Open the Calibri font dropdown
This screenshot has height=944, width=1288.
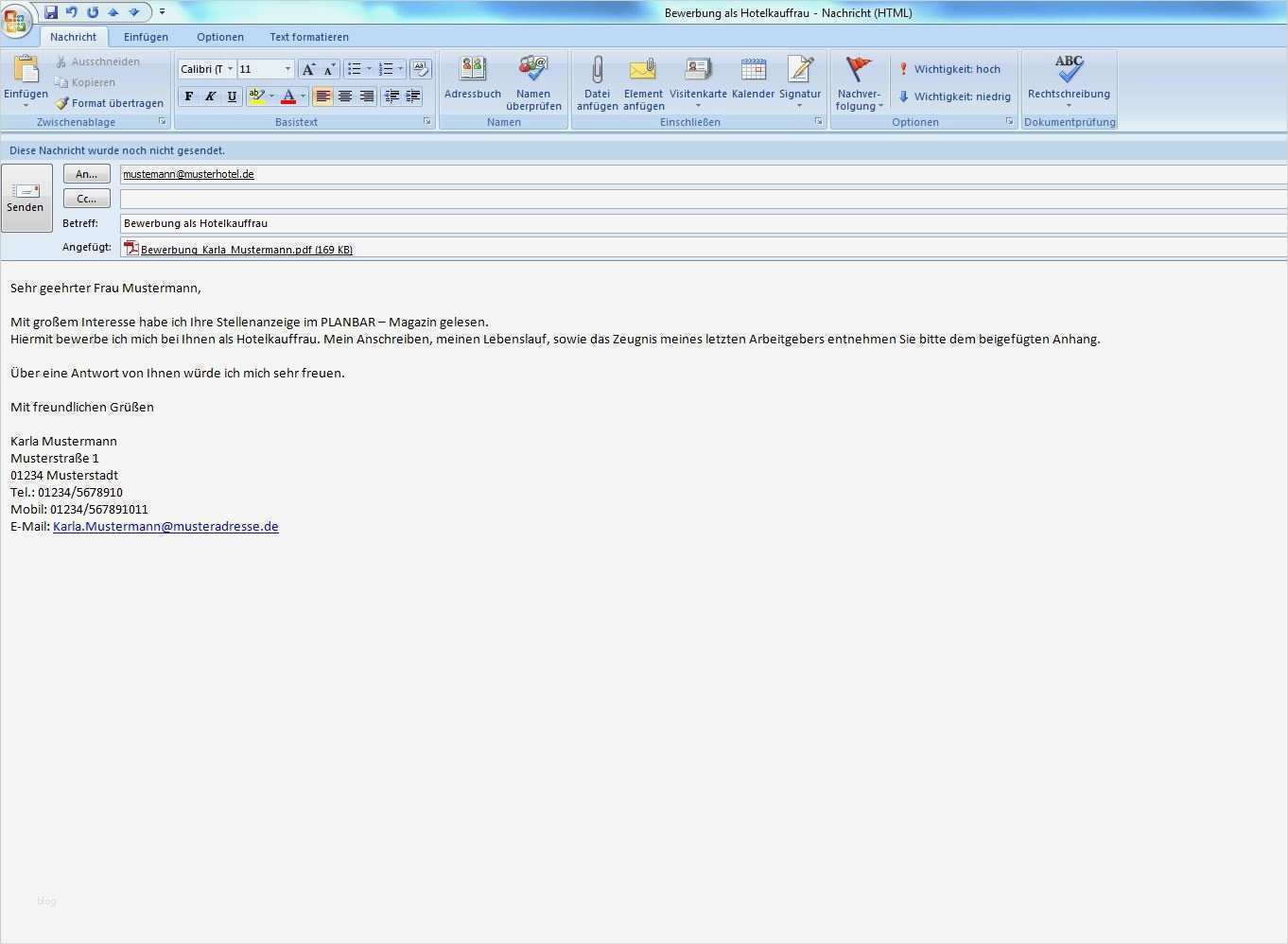[x=230, y=68]
